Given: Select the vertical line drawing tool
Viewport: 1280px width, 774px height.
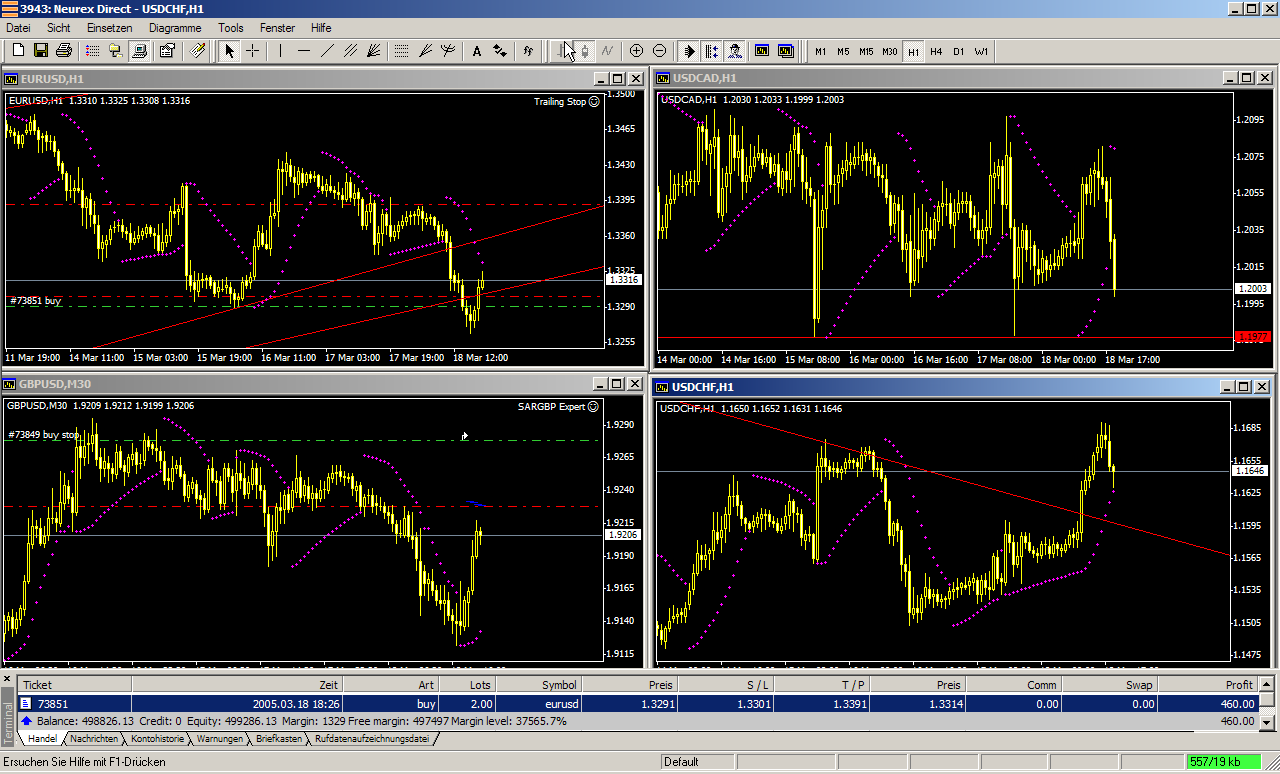Looking at the screenshot, I should click(x=281, y=50).
